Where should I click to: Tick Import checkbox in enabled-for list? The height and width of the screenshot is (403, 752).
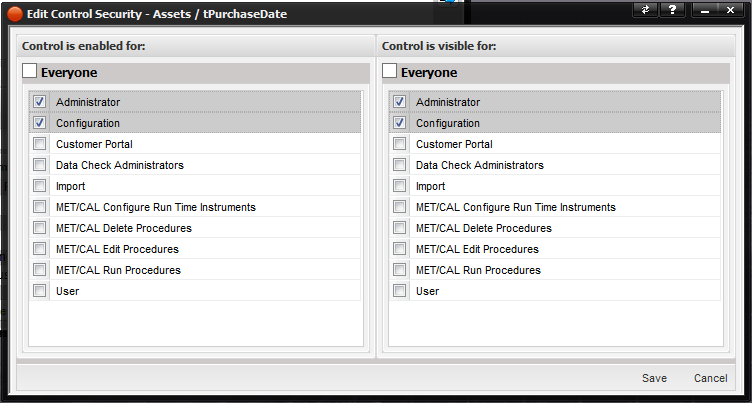39,185
